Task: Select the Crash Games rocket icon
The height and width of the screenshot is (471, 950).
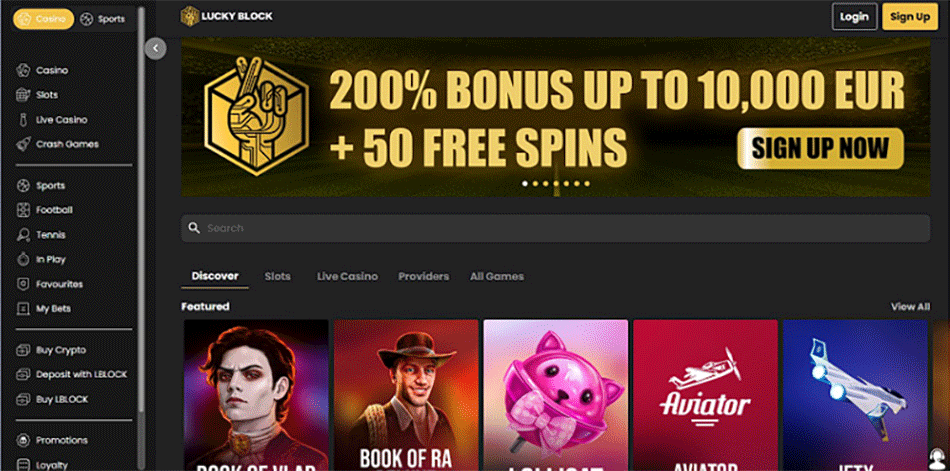Action: 23,144
